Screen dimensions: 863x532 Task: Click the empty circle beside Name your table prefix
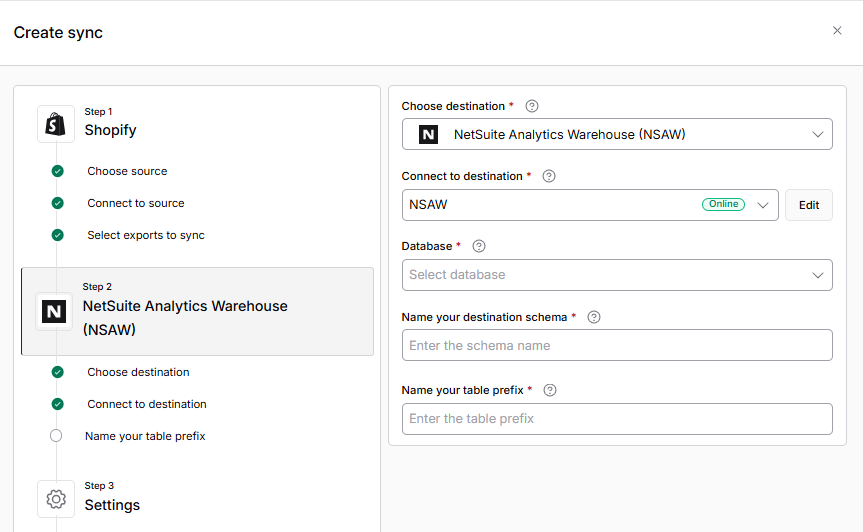click(56, 436)
